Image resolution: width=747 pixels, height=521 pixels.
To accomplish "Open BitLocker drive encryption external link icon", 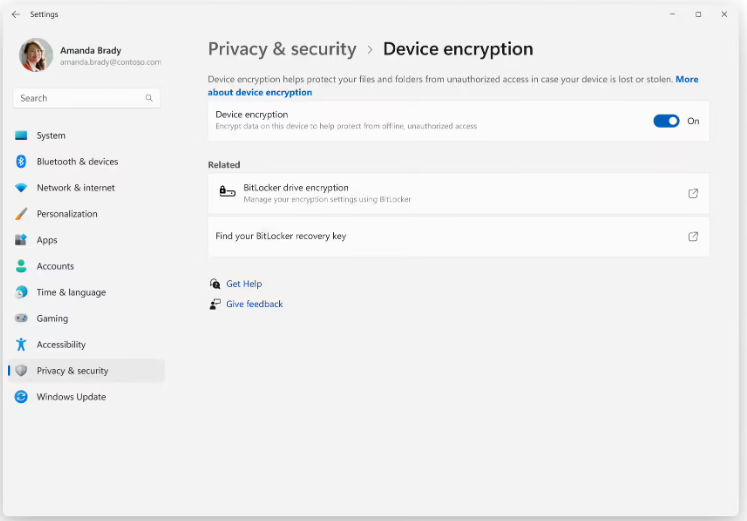I will pyautogui.click(x=693, y=194).
